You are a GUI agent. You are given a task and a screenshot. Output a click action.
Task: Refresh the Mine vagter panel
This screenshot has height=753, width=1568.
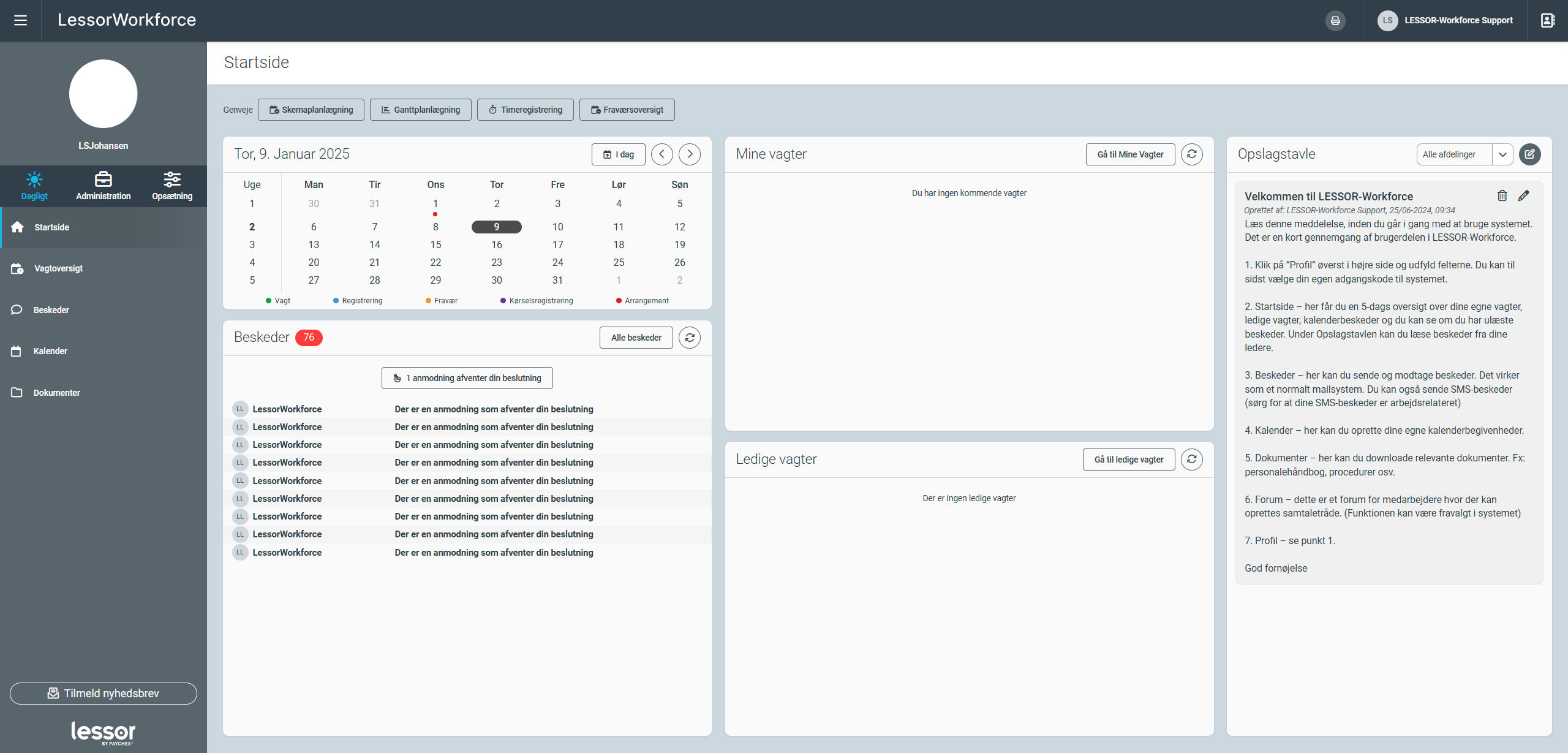(x=1191, y=154)
